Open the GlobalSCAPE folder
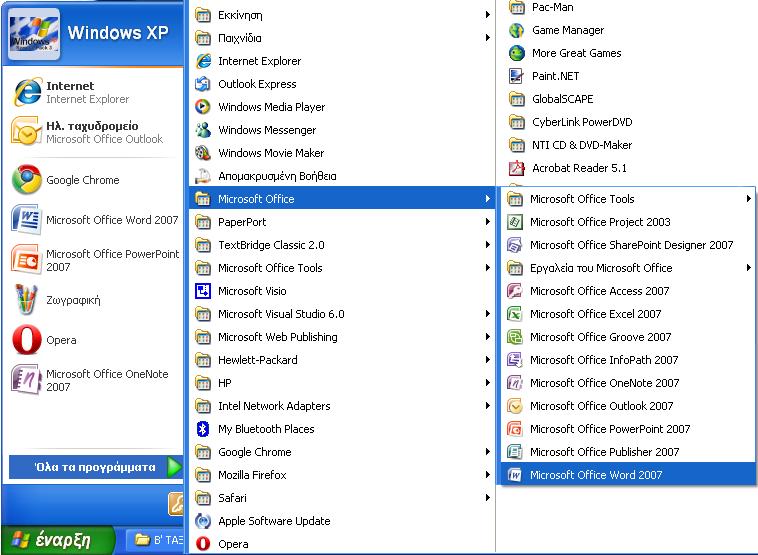The width and height of the screenshot is (758, 555). click(628, 99)
